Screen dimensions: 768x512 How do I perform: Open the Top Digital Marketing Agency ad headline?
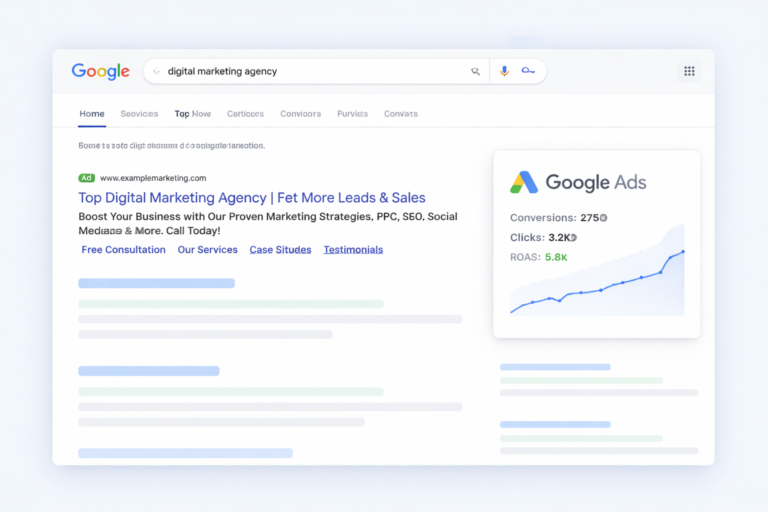251,198
